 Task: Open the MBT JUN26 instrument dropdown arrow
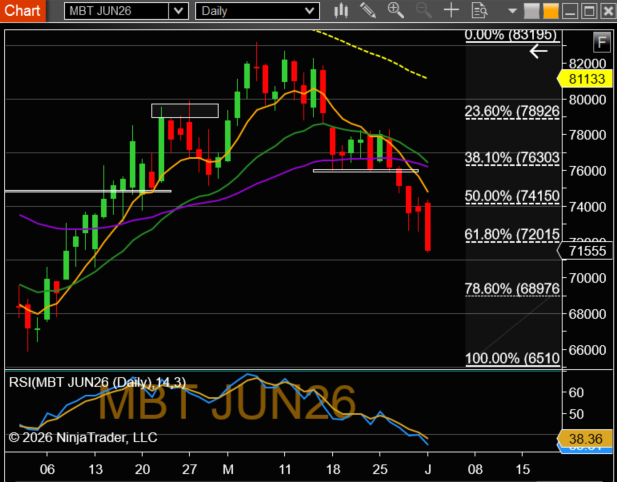click(178, 11)
